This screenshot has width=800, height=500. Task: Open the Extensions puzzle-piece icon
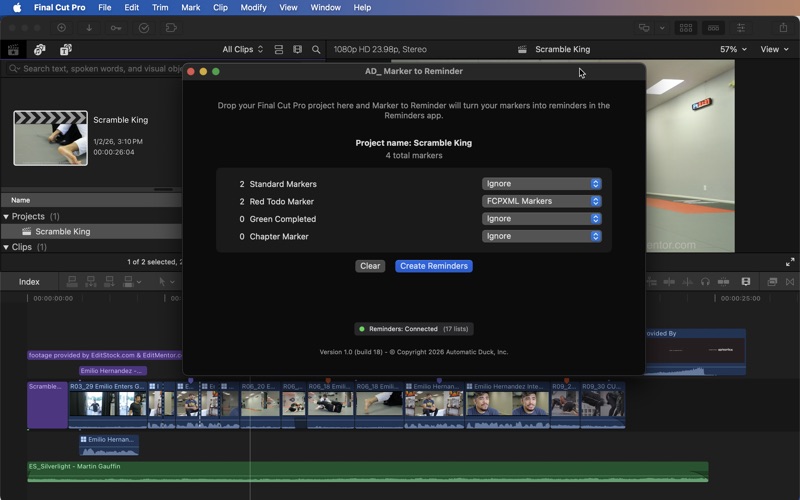(171, 28)
